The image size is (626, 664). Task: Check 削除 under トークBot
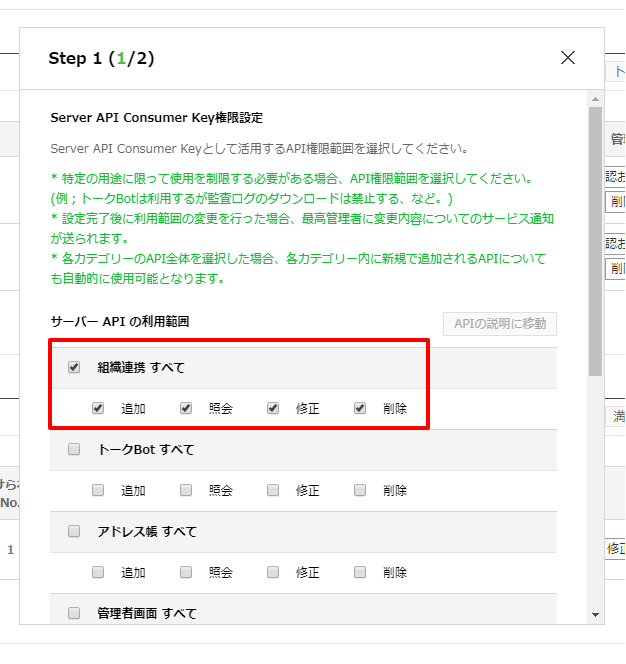pos(360,490)
